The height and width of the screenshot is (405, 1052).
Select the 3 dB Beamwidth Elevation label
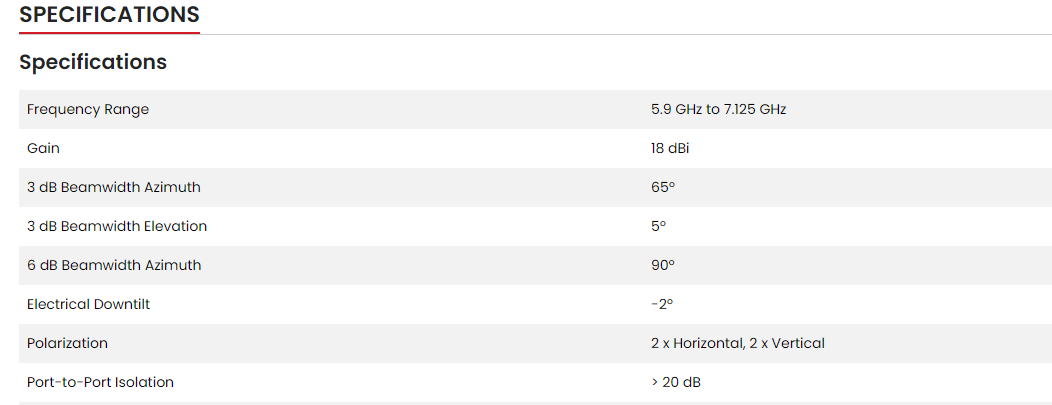(117, 226)
